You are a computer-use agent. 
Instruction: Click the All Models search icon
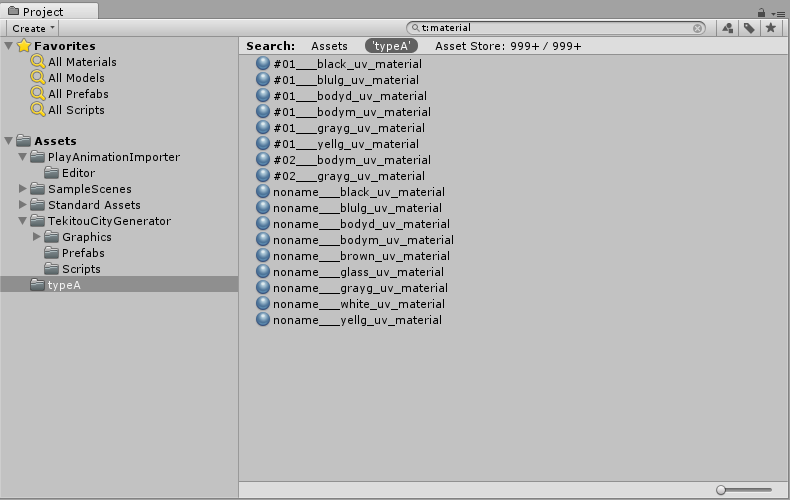pyautogui.click(x=38, y=78)
